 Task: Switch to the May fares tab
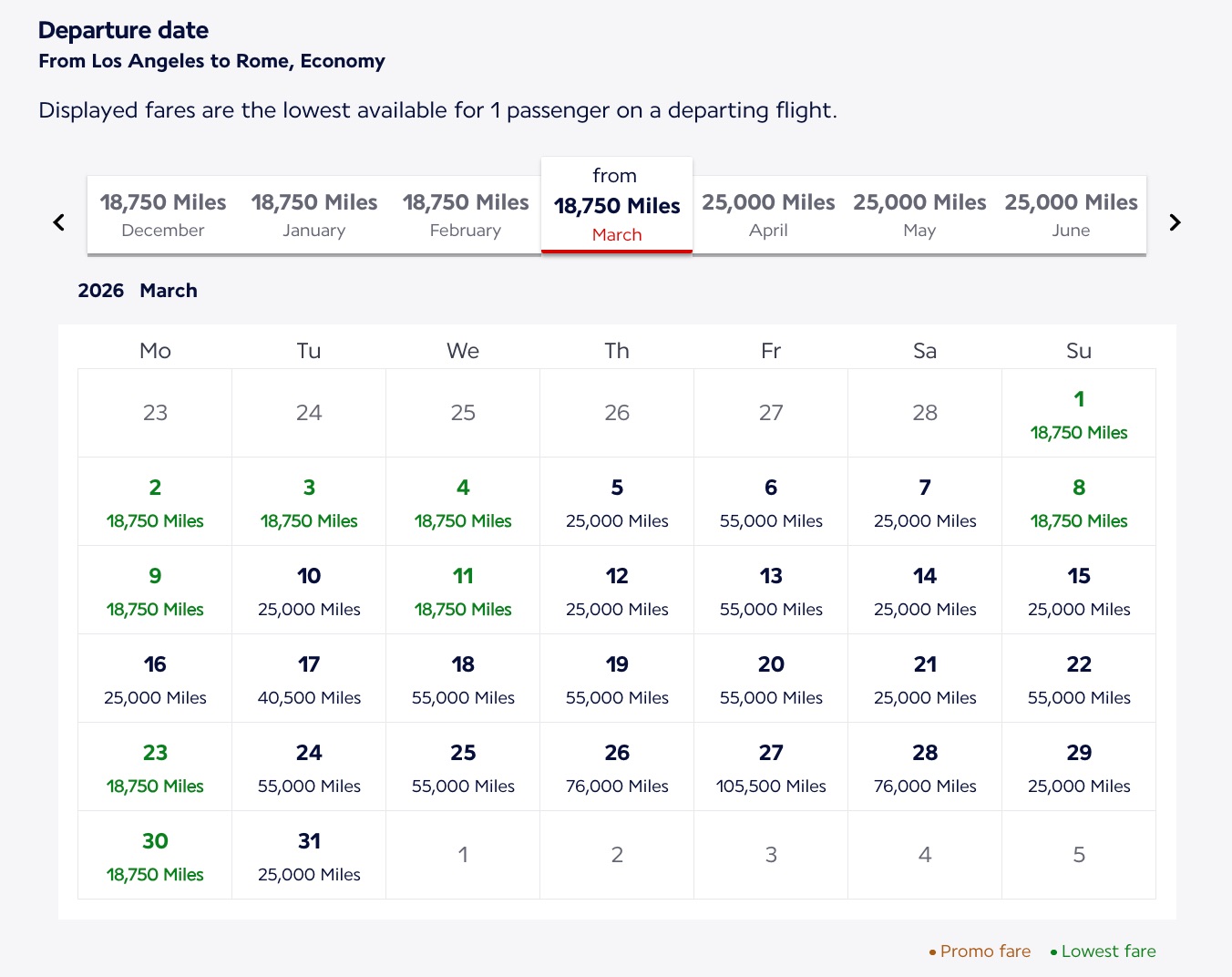tap(919, 215)
